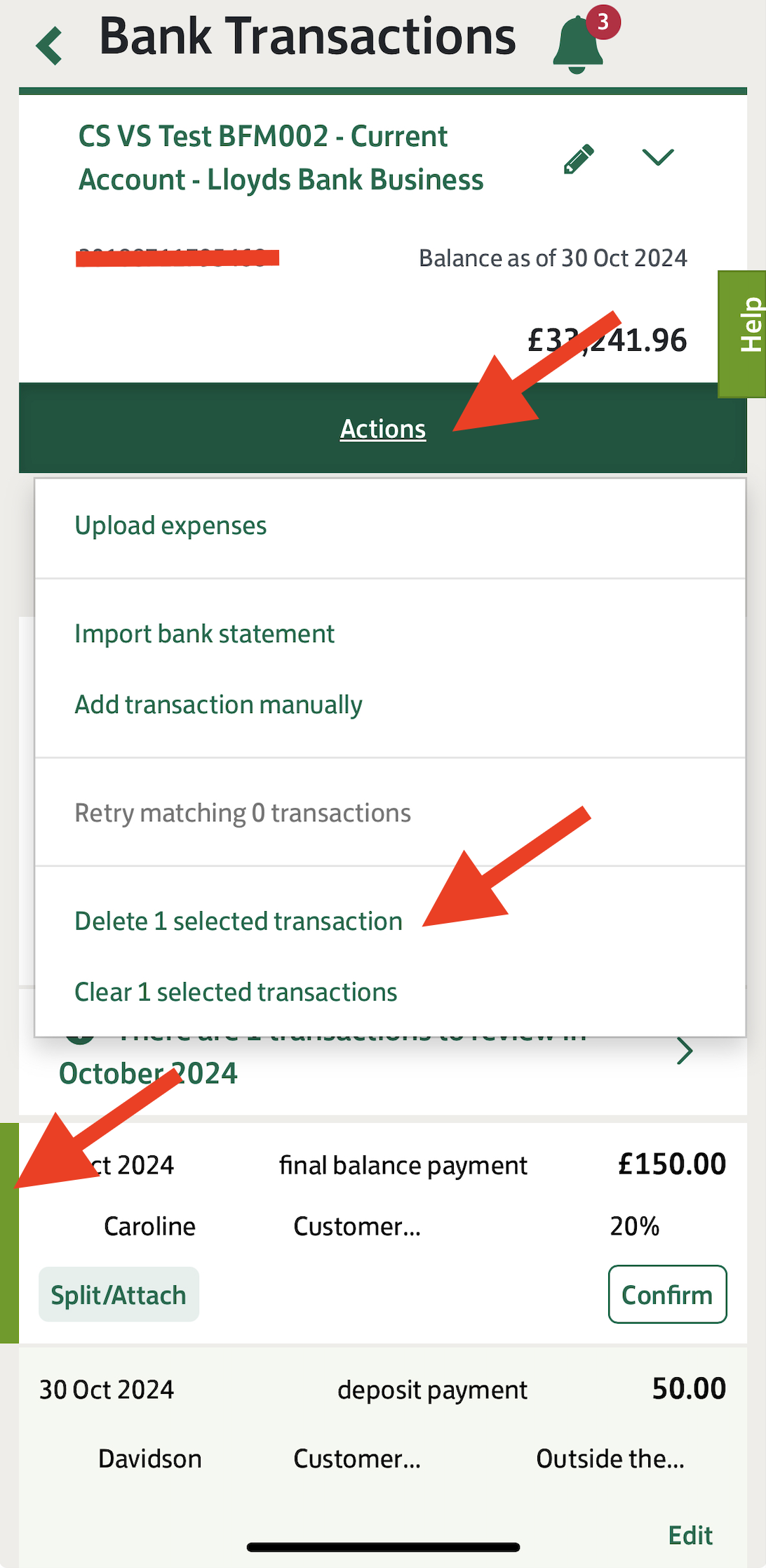766x1568 pixels.
Task: Click the pencil edit account icon
Action: point(579,159)
